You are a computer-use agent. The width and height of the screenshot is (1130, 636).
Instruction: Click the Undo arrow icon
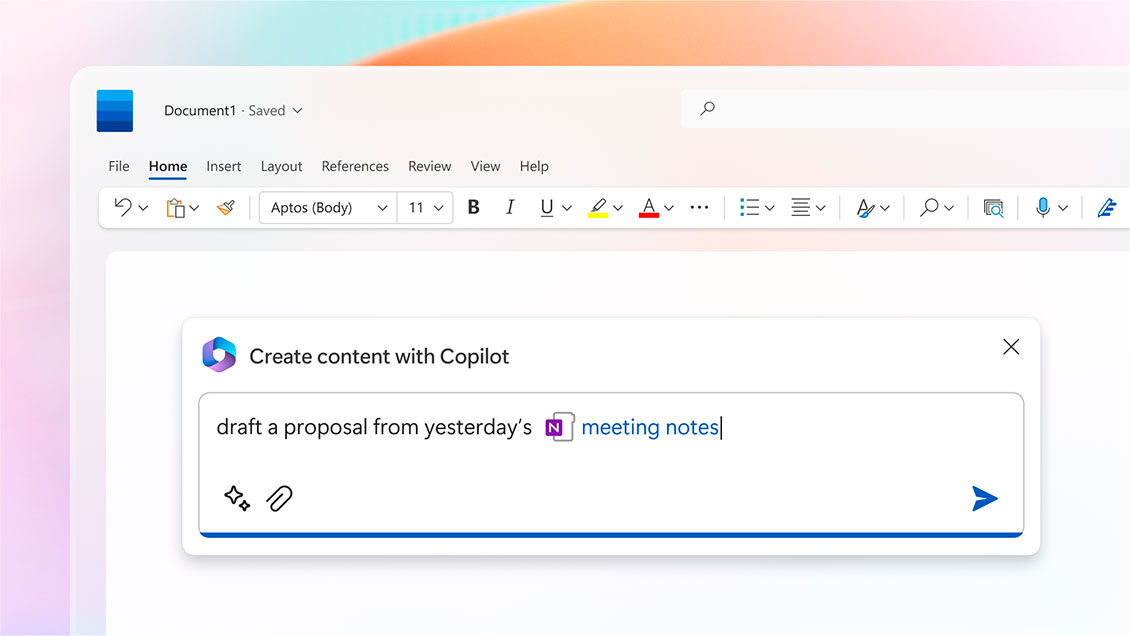[x=123, y=207]
